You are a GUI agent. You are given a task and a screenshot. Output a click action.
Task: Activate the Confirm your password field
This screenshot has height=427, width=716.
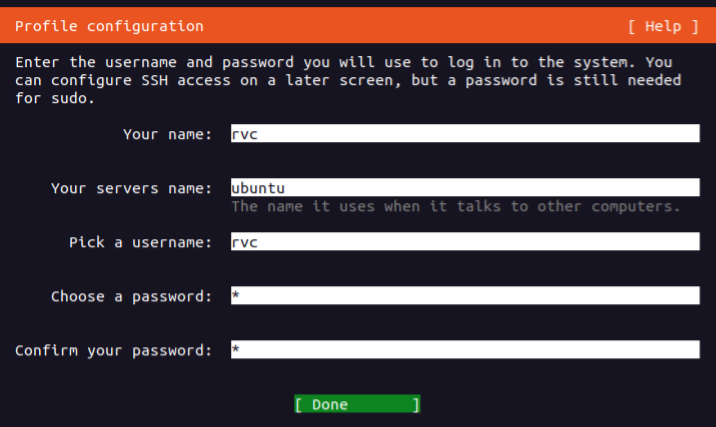pyautogui.click(x=464, y=350)
